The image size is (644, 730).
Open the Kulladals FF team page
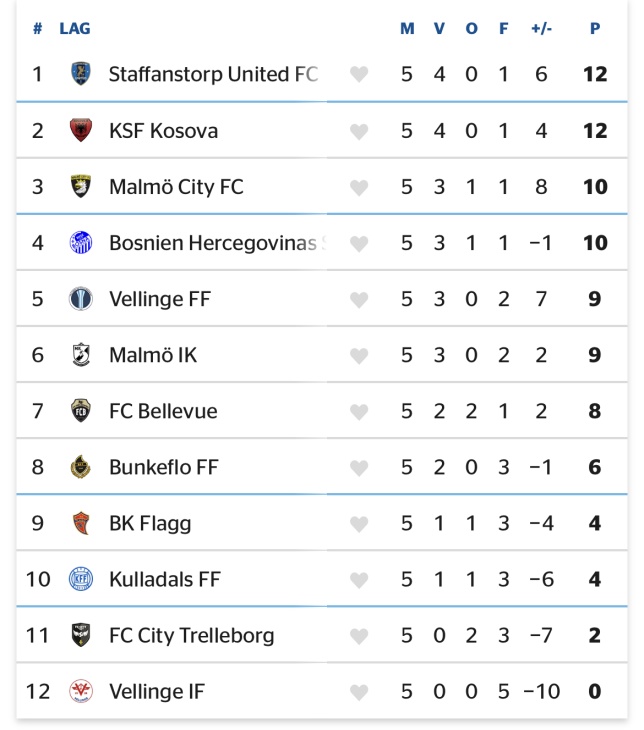[165, 580]
